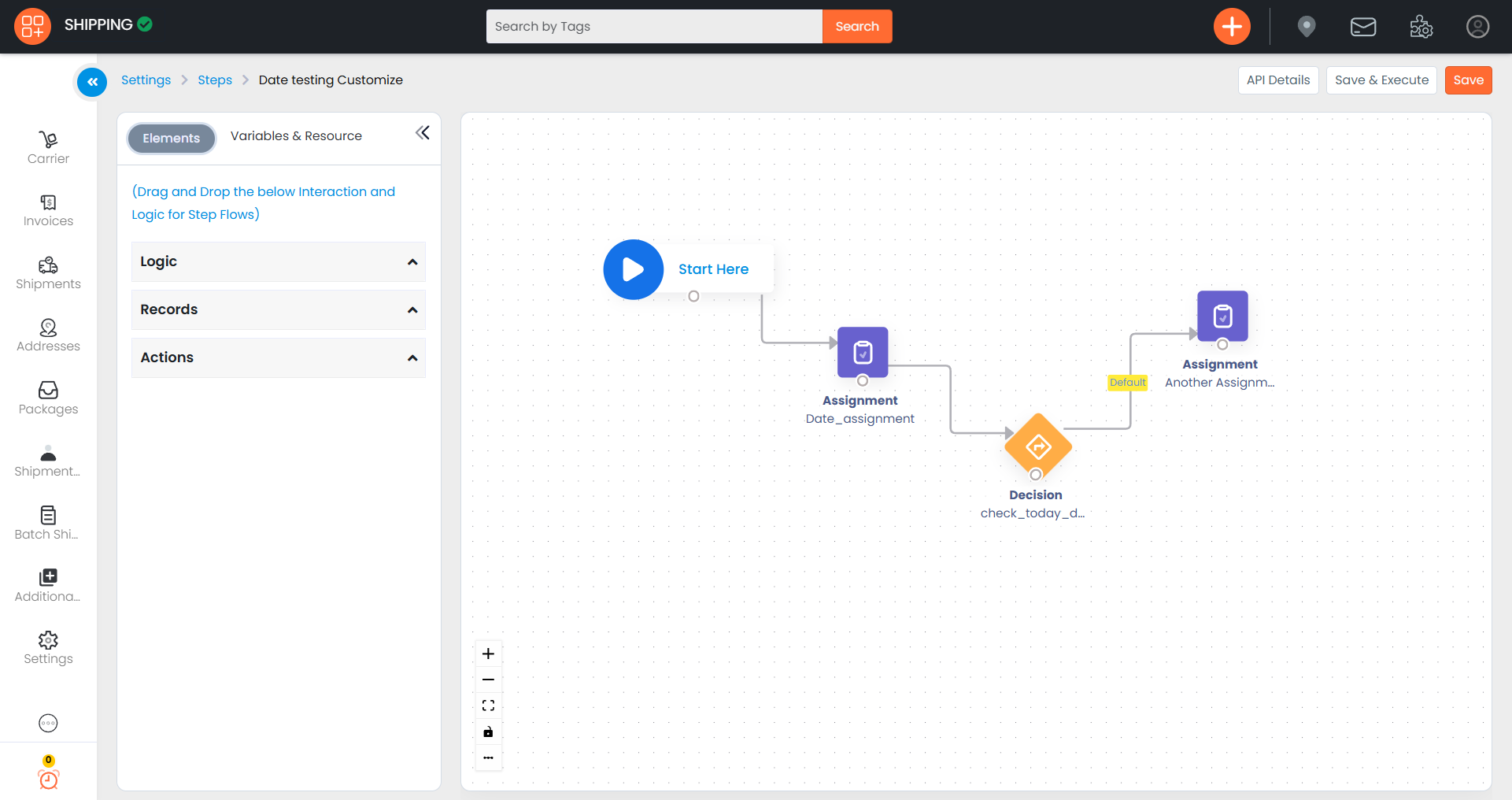Open Shipments in the sidebar
The width and height of the screenshot is (1512, 800).
(48, 273)
